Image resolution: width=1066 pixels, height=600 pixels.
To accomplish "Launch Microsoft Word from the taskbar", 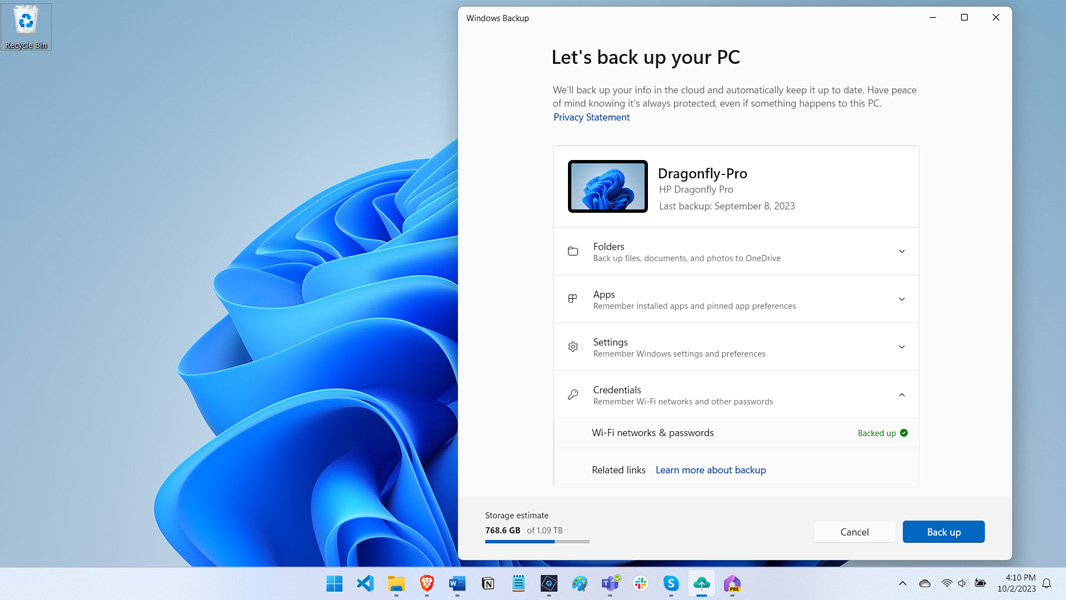I will coord(458,583).
